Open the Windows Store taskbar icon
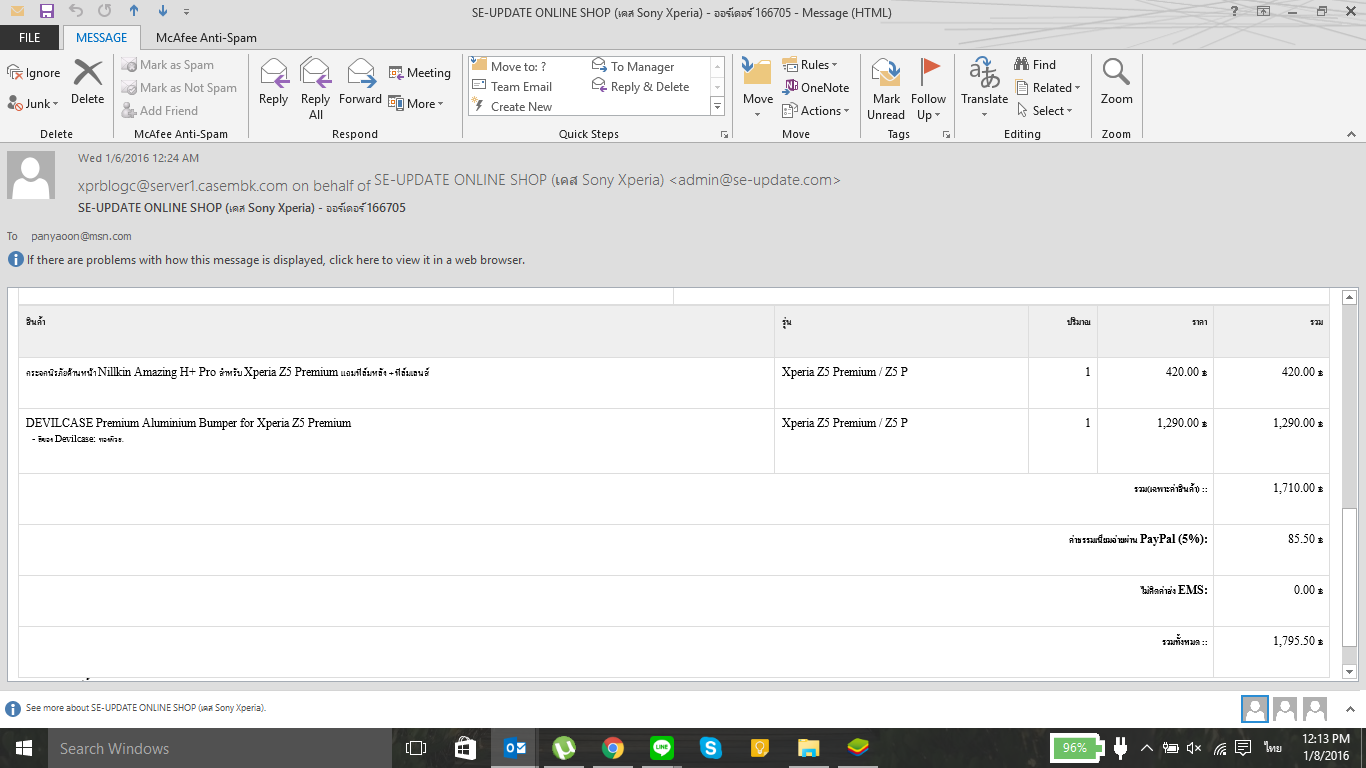1366x768 pixels. click(465, 748)
